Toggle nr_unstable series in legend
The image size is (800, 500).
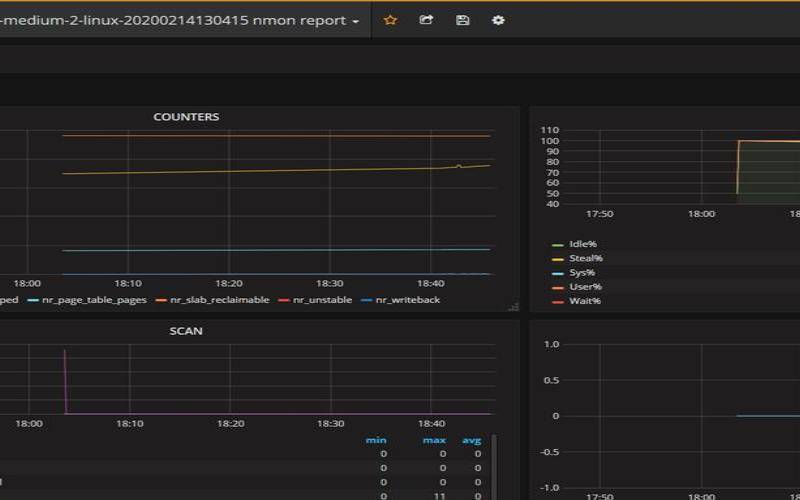click(322, 300)
